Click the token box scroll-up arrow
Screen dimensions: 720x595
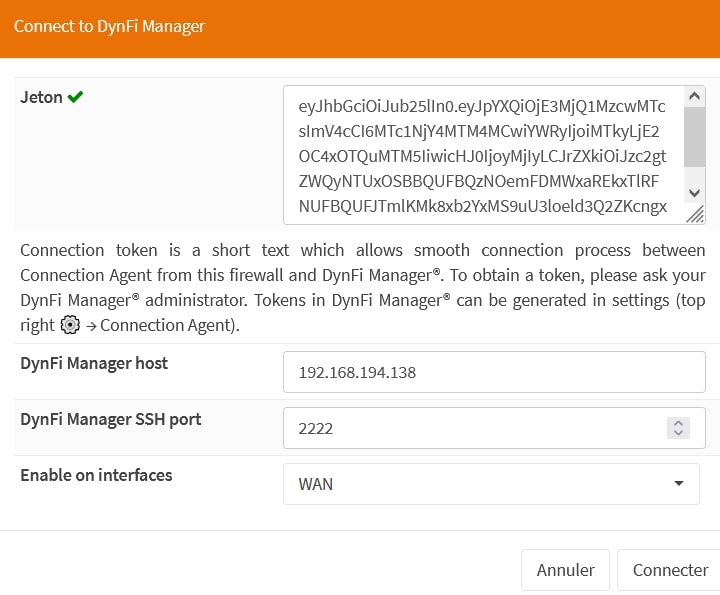point(695,97)
